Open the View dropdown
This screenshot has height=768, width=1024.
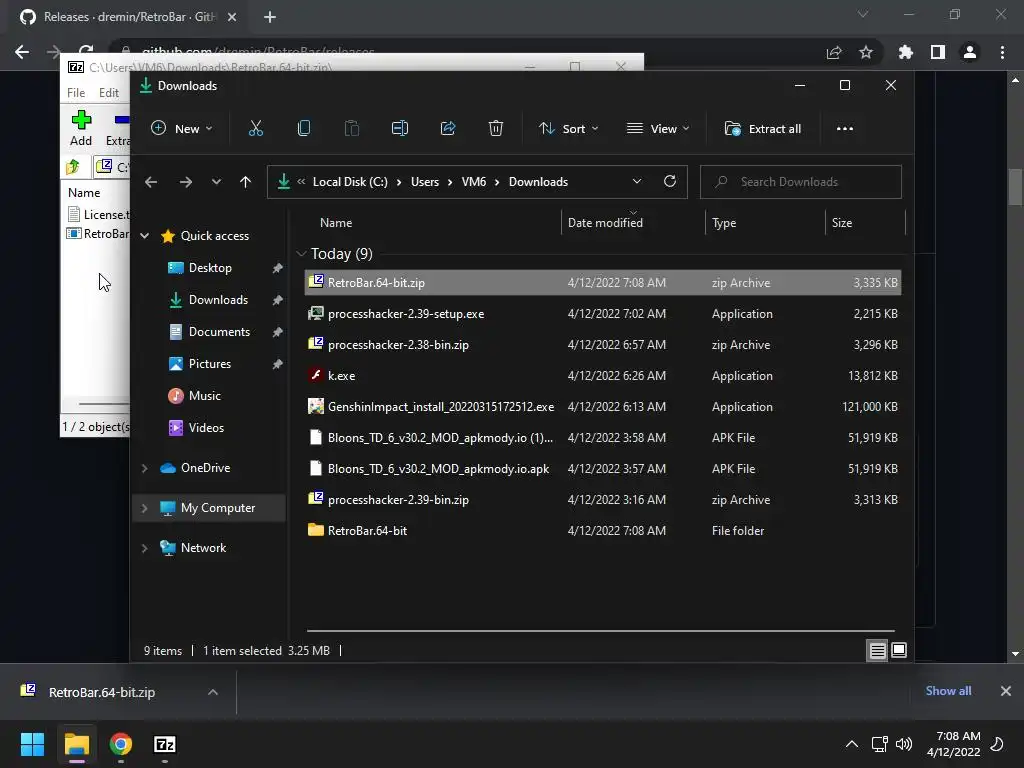click(x=658, y=129)
